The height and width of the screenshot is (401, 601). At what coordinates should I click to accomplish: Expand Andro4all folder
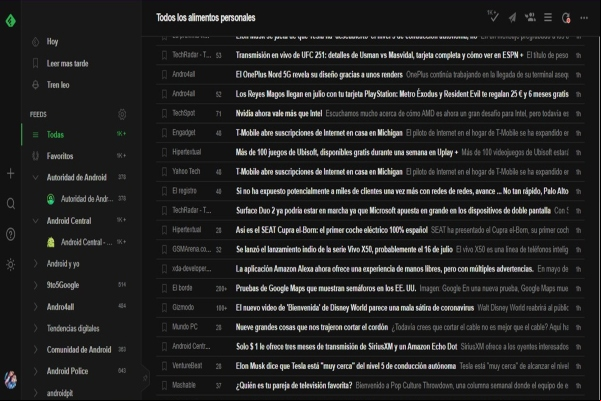coord(36,307)
